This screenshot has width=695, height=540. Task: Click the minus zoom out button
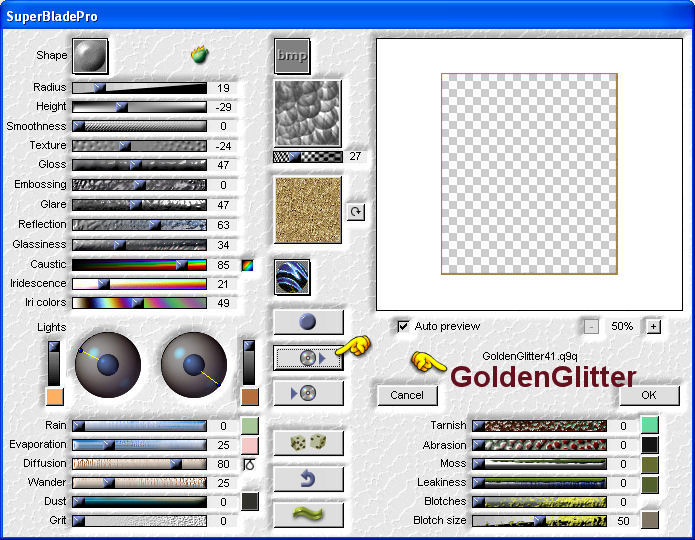[x=591, y=327]
